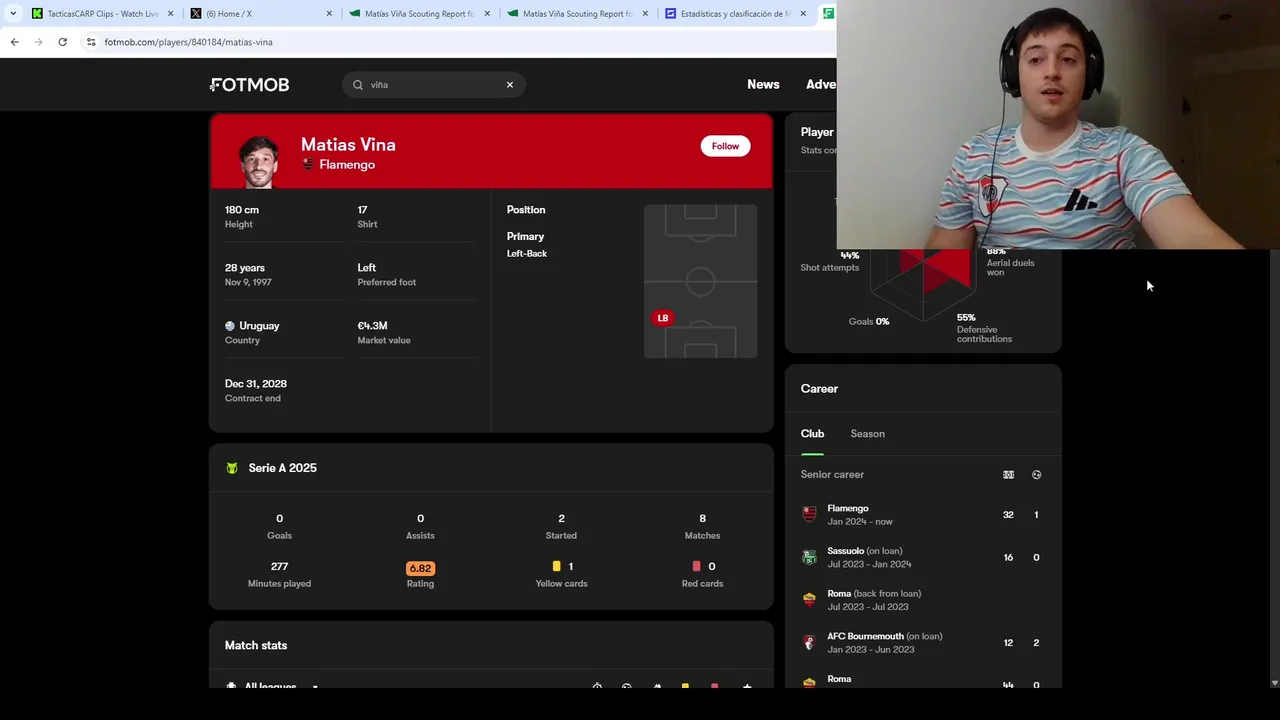Click the fotmob.com address bar URL
The height and width of the screenshot is (720, 1280).
tap(188, 42)
